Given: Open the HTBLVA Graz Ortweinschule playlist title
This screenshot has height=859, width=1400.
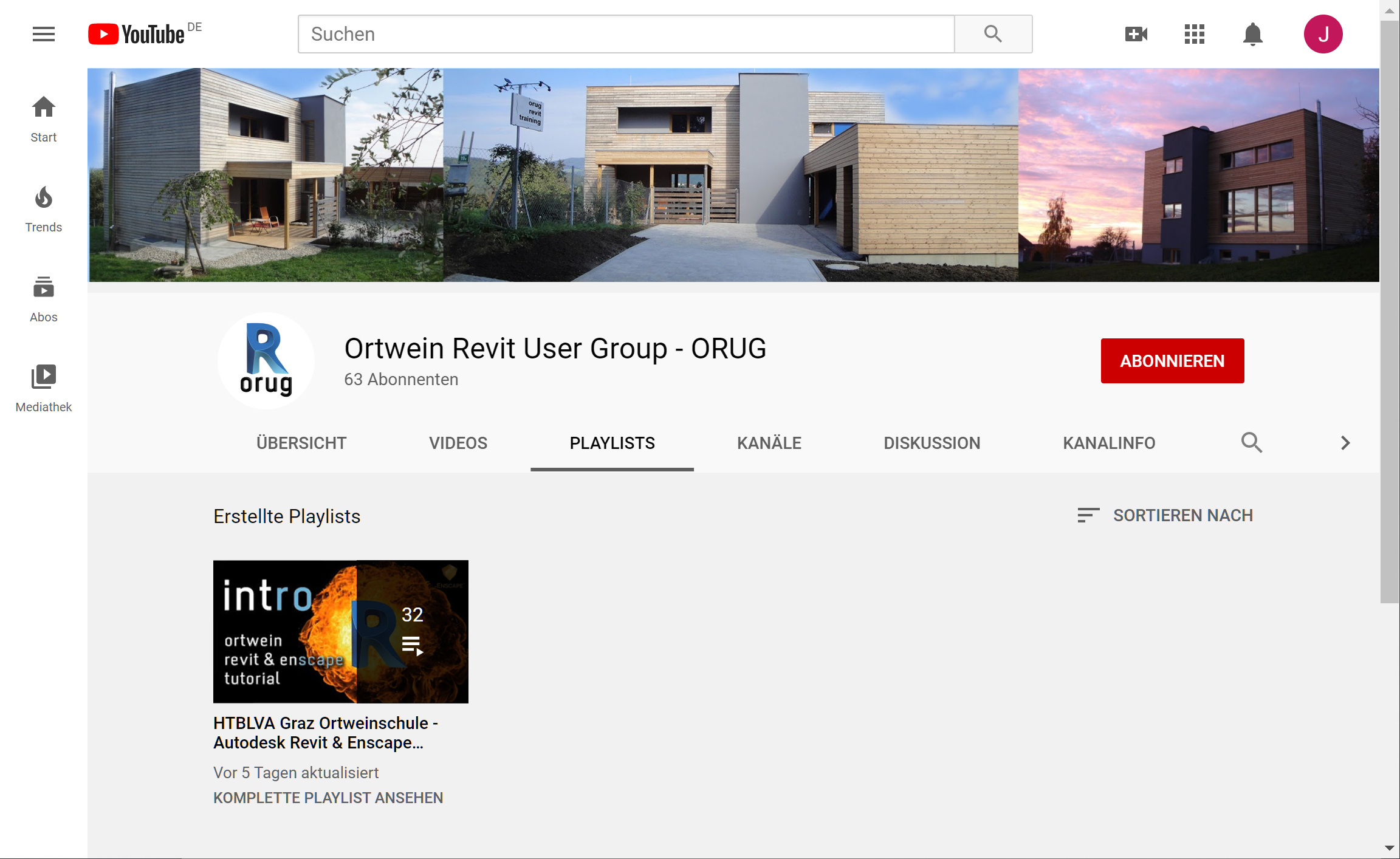Looking at the screenshot, I should [x=326, y=733].
